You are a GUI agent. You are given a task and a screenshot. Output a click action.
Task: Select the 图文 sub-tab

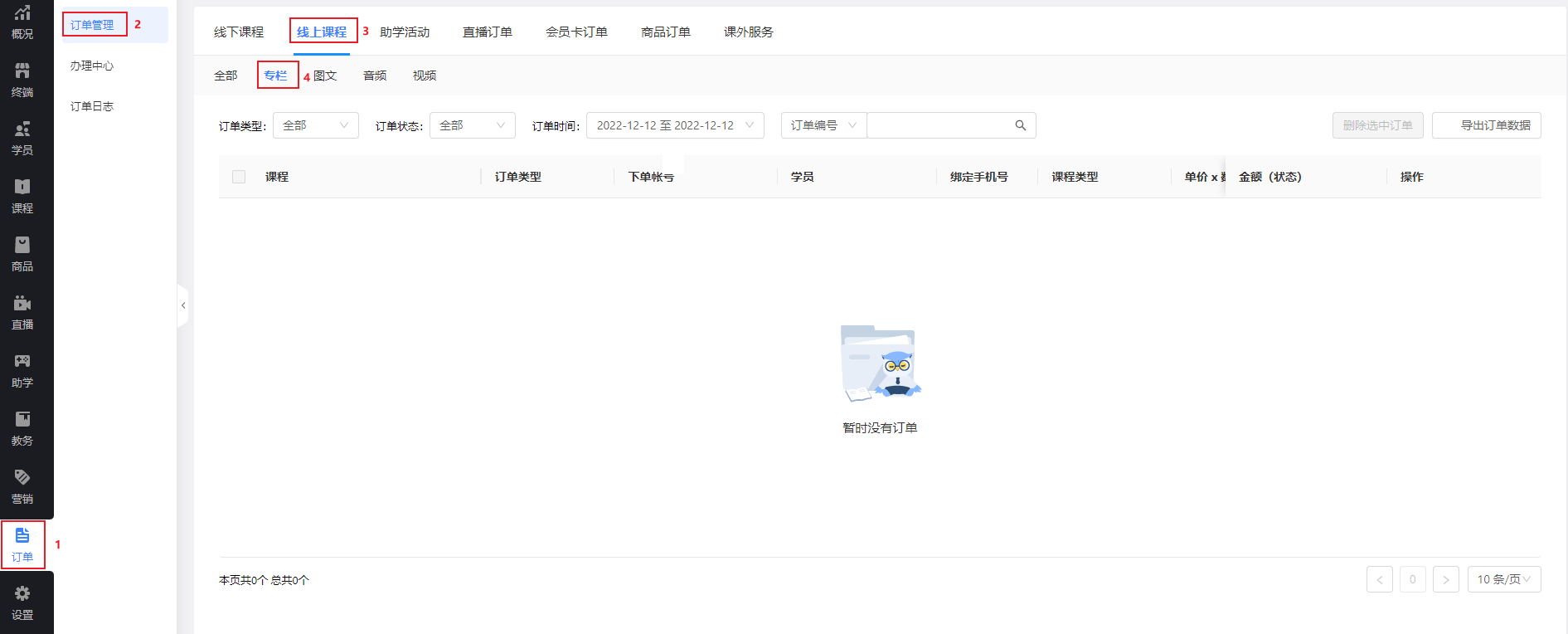point(325,76)
